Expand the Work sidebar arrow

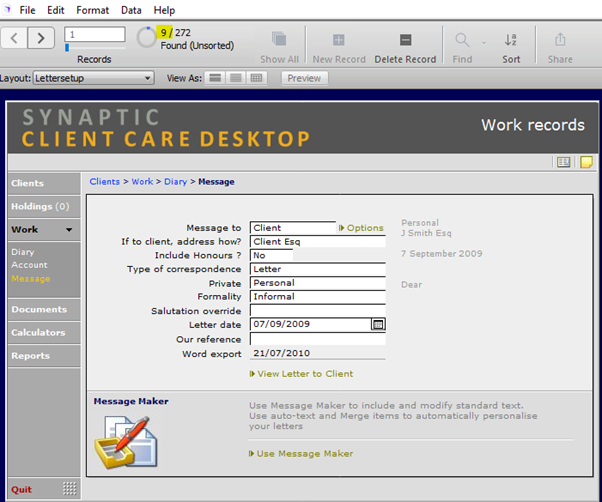69,230
